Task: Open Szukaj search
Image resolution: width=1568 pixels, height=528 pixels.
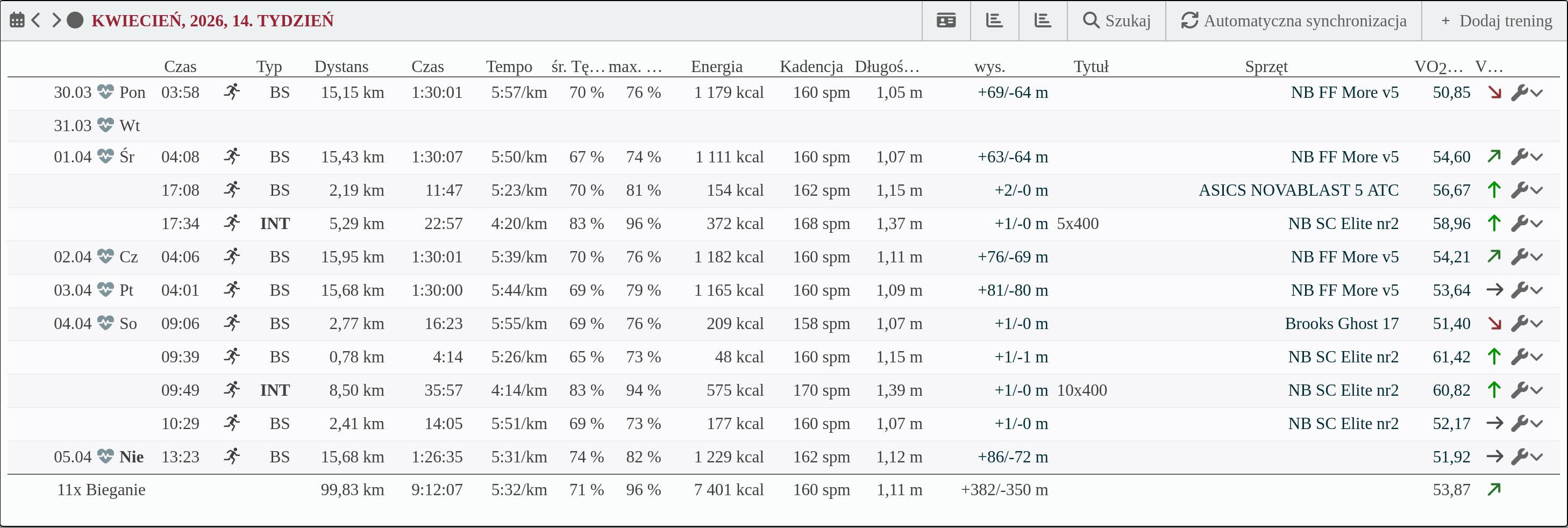Action: pos(1116,20)
